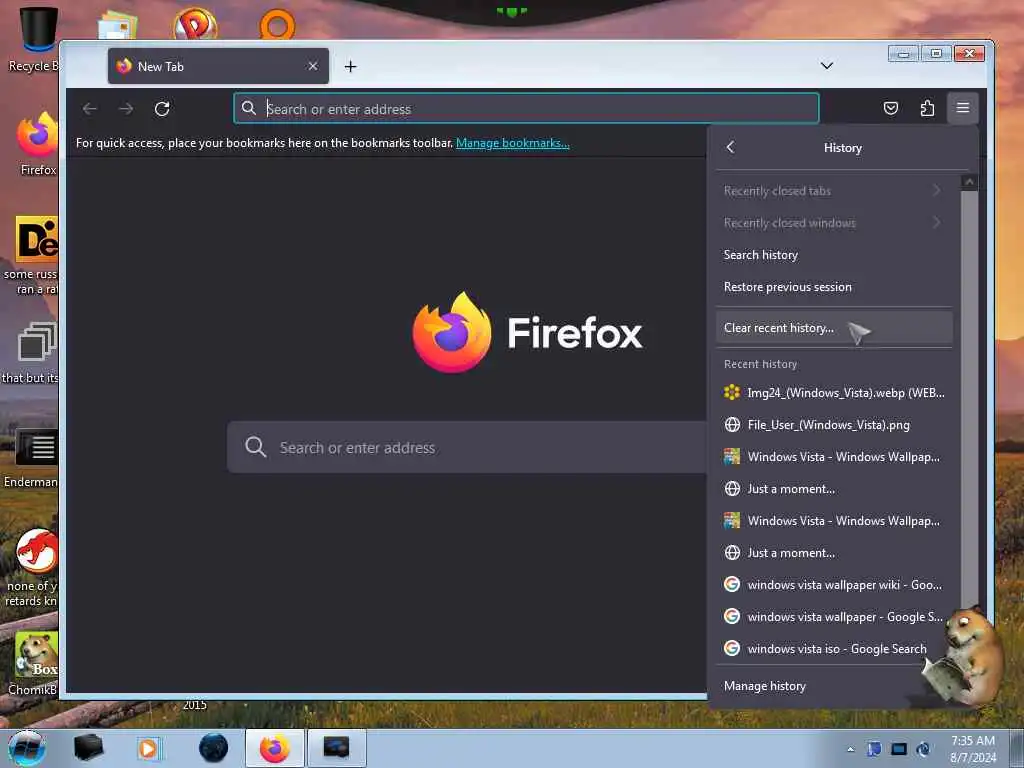Screen dimensions: 1024x768
Task: Select Clear recent history...
Action: tap(833, 328)
